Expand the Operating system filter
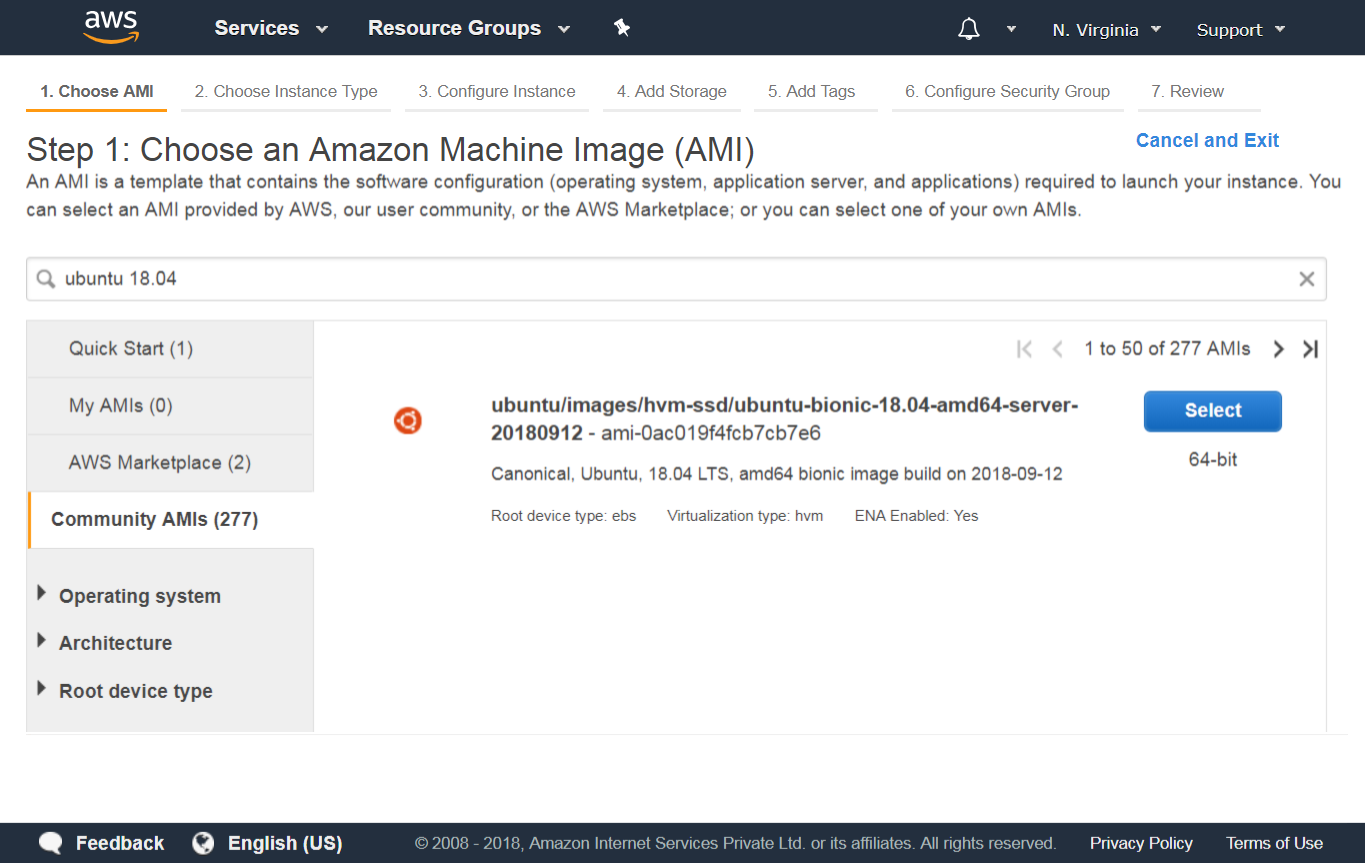1366x863 pixels. (129, 596)
